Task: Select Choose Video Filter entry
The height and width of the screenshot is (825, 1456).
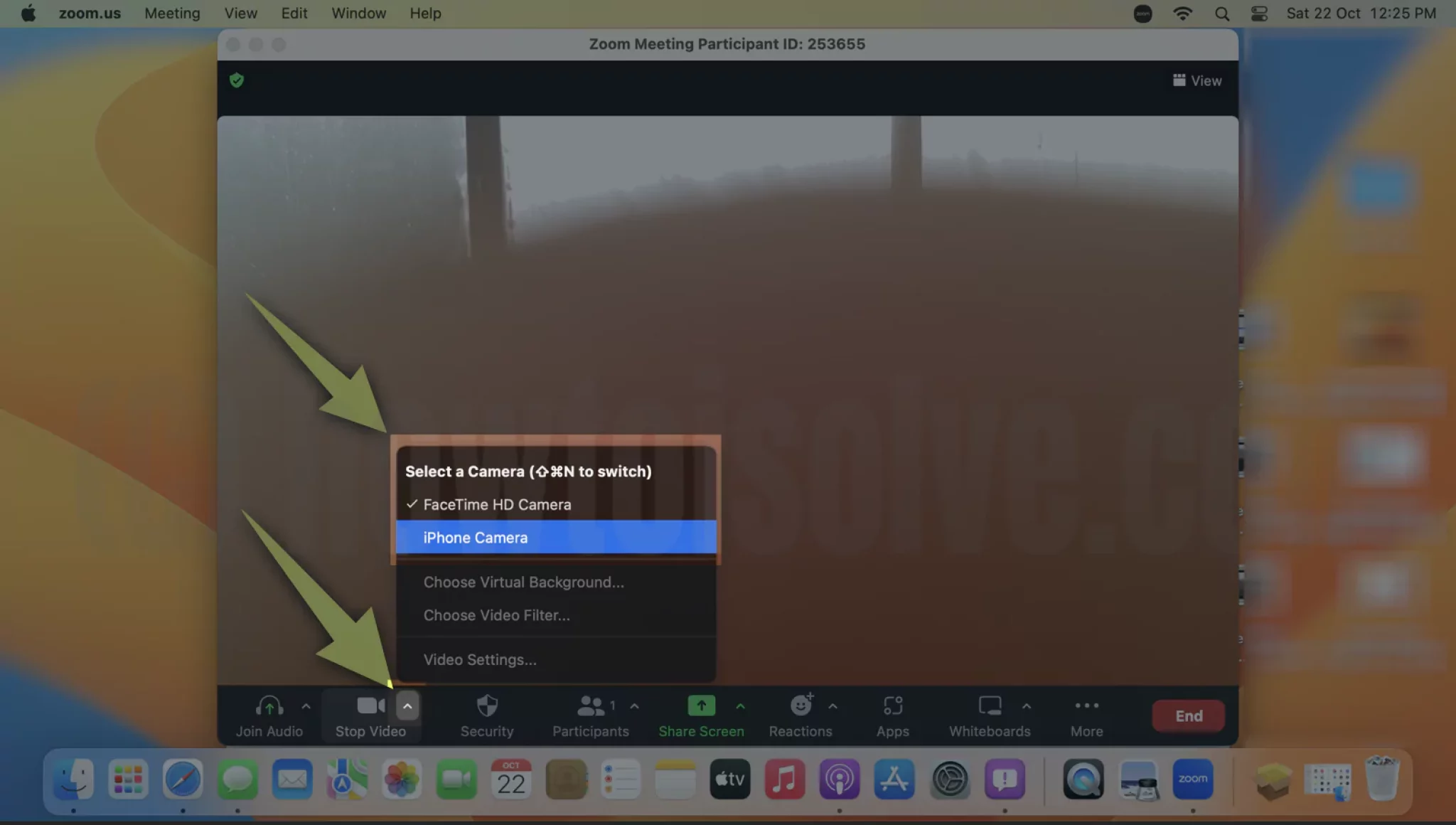Action: [556, 615]
